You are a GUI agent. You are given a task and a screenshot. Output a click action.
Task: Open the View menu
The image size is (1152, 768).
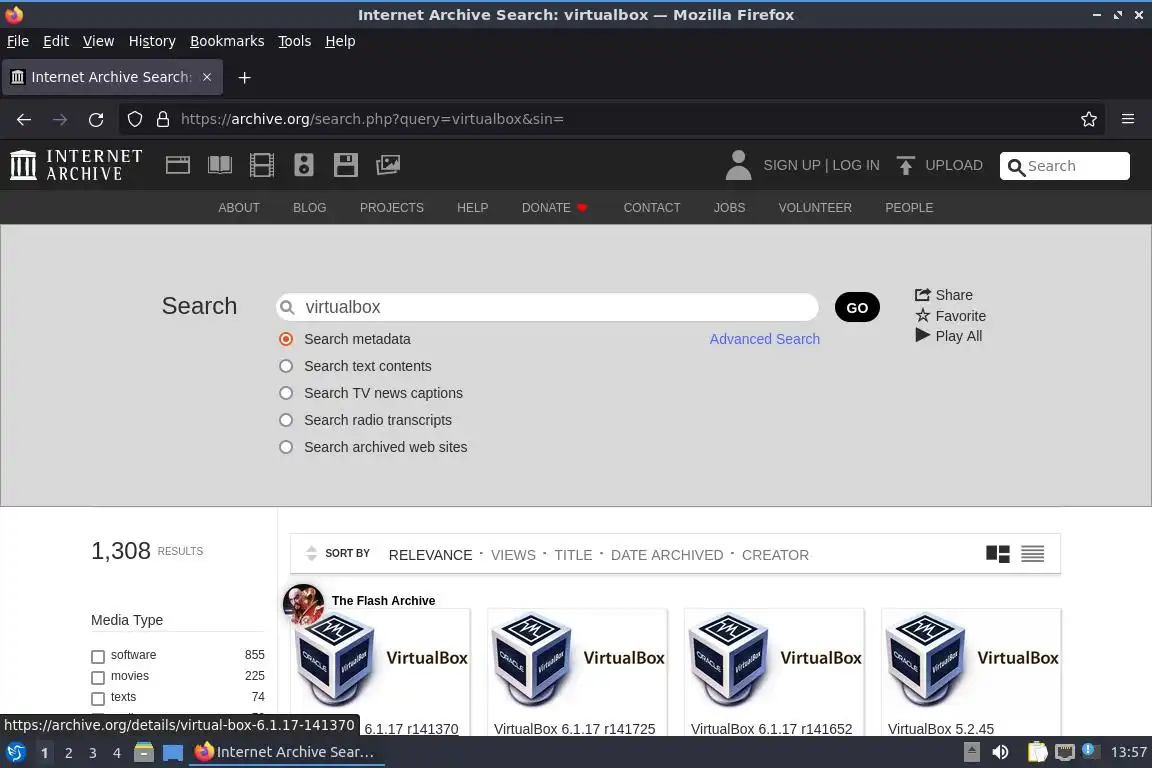98,41
